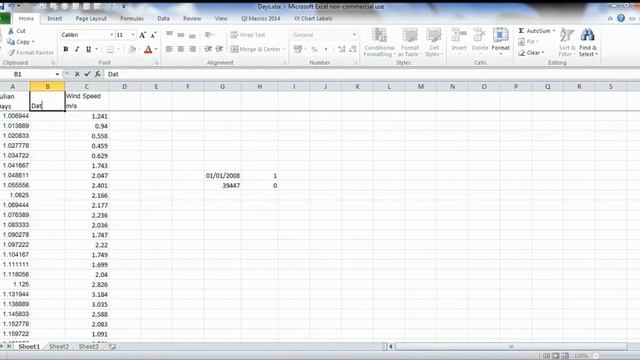Align text left icon
Viewport: 640px width, 360px height.
click(169, 49)
